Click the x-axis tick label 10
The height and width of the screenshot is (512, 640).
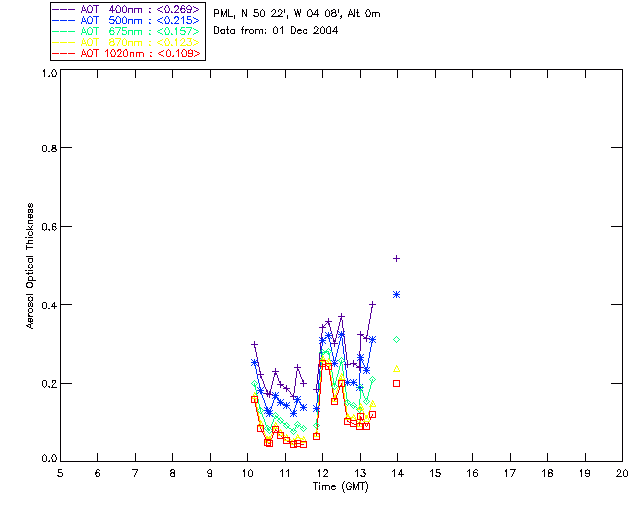247,473
